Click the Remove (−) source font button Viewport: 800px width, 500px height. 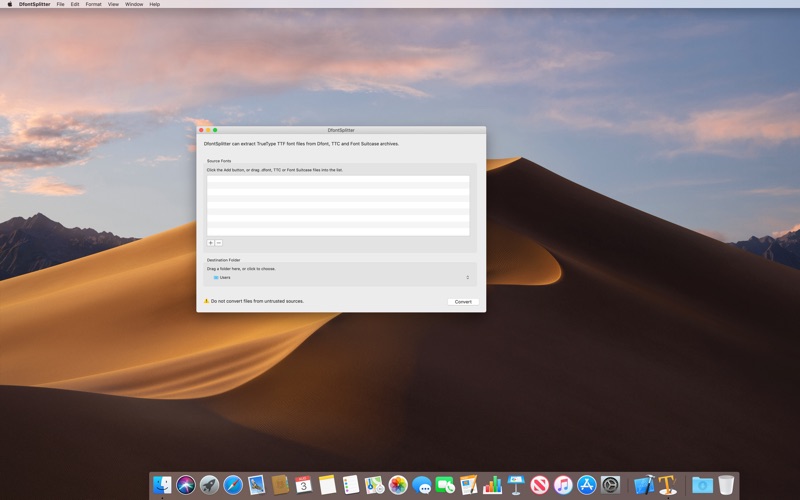[x=218, y=243]
